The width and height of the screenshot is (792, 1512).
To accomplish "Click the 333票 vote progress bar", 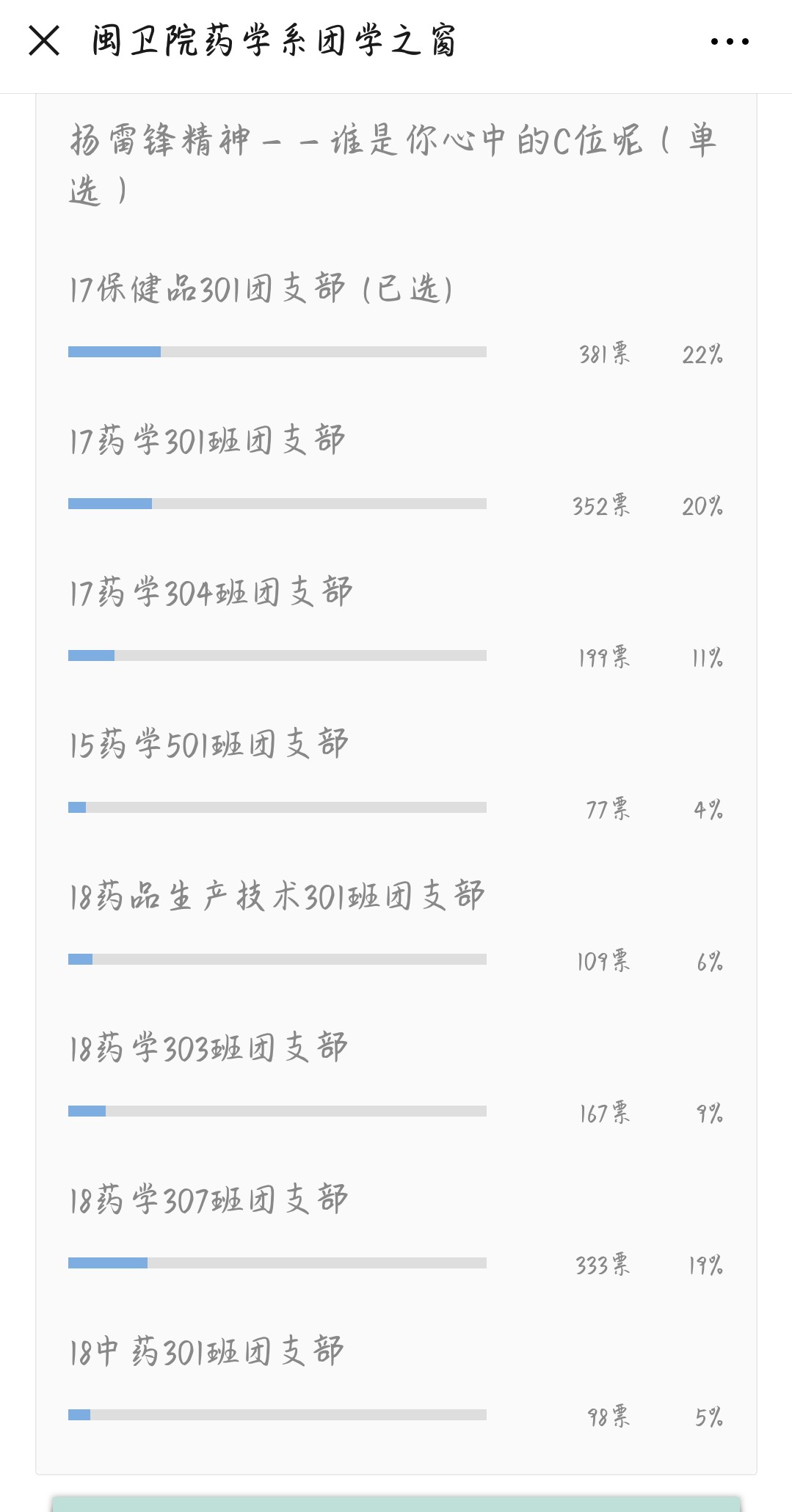I will point(277,1263).
